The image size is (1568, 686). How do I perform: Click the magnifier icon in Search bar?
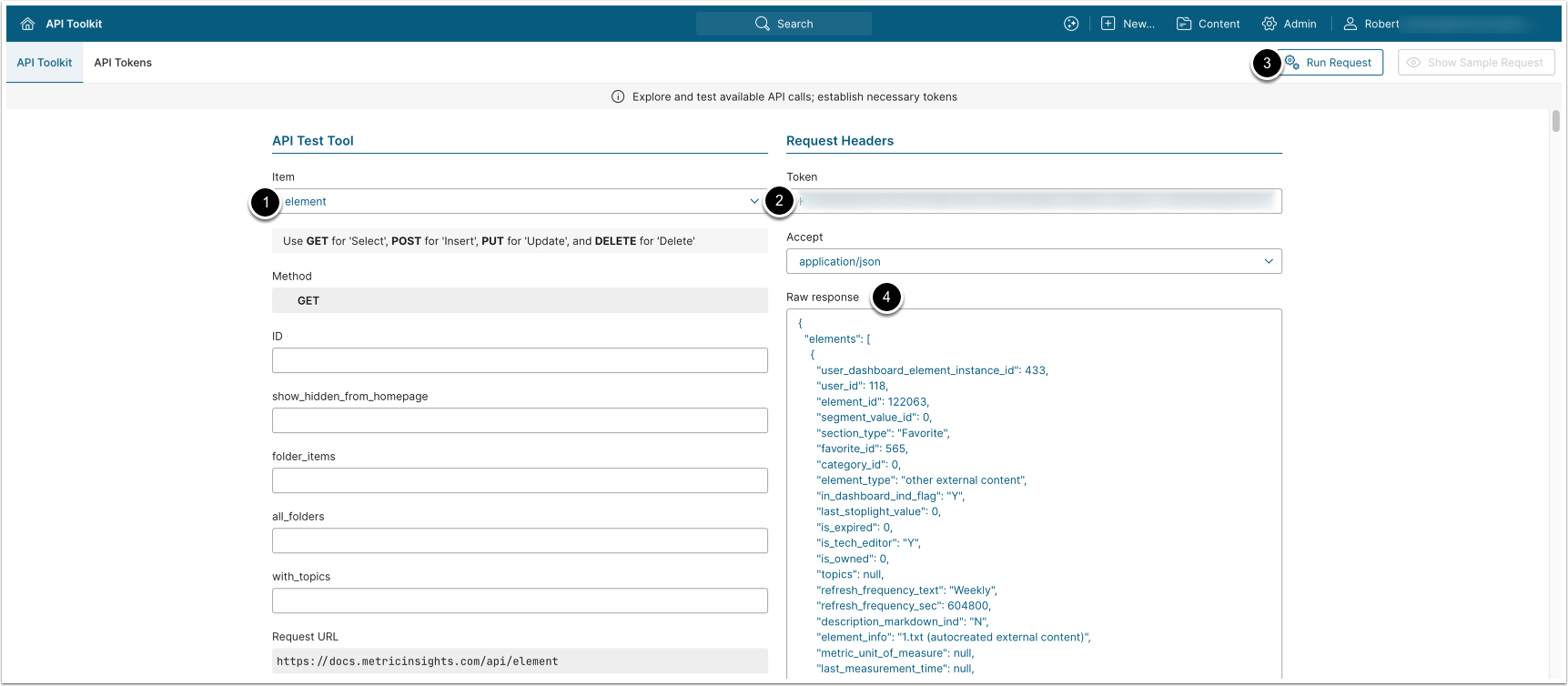coord(762,24)
